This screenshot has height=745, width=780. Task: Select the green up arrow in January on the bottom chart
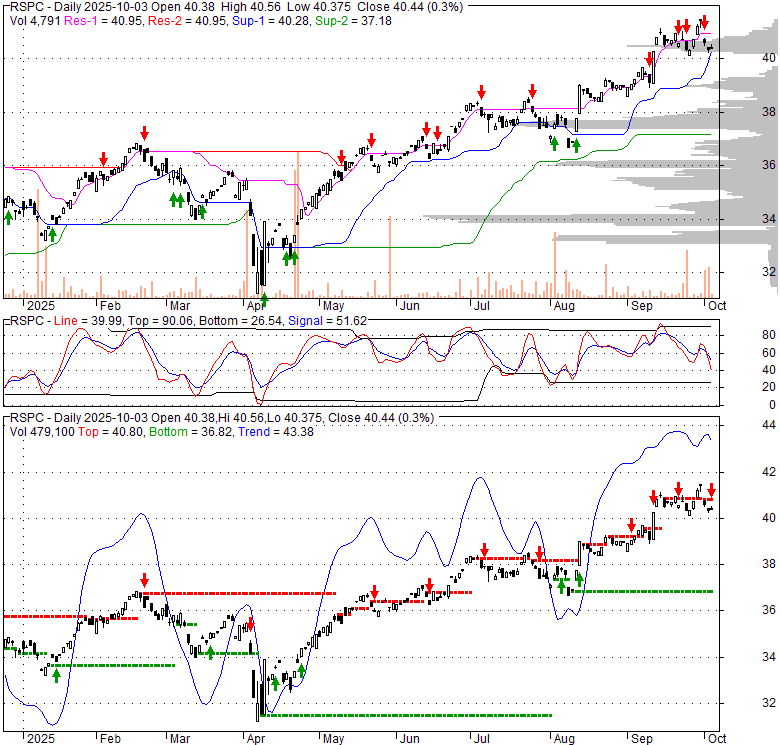tap(56, 675)
